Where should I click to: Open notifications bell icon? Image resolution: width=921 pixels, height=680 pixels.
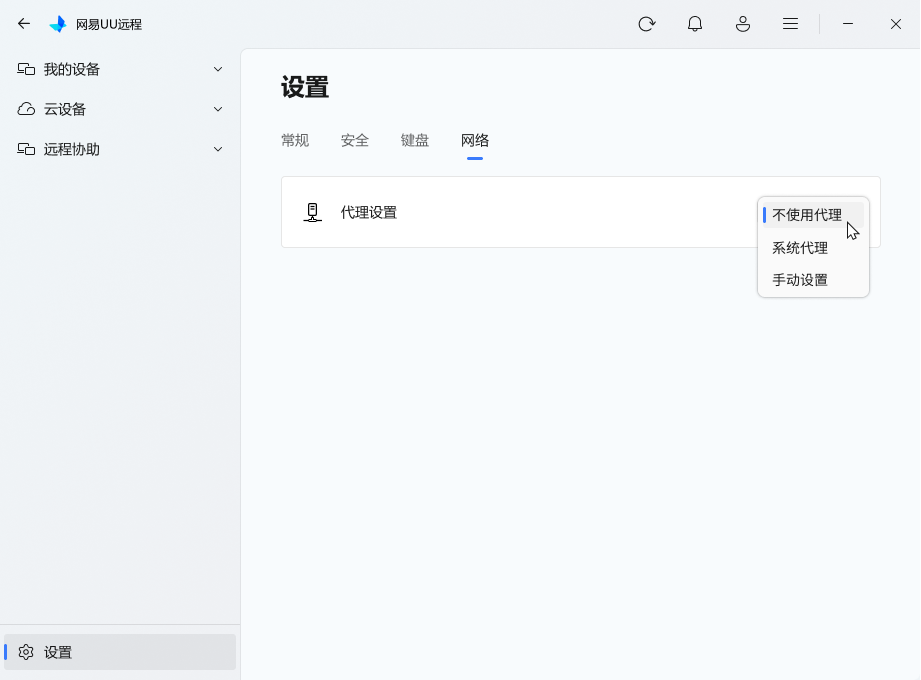click(695, 24)
